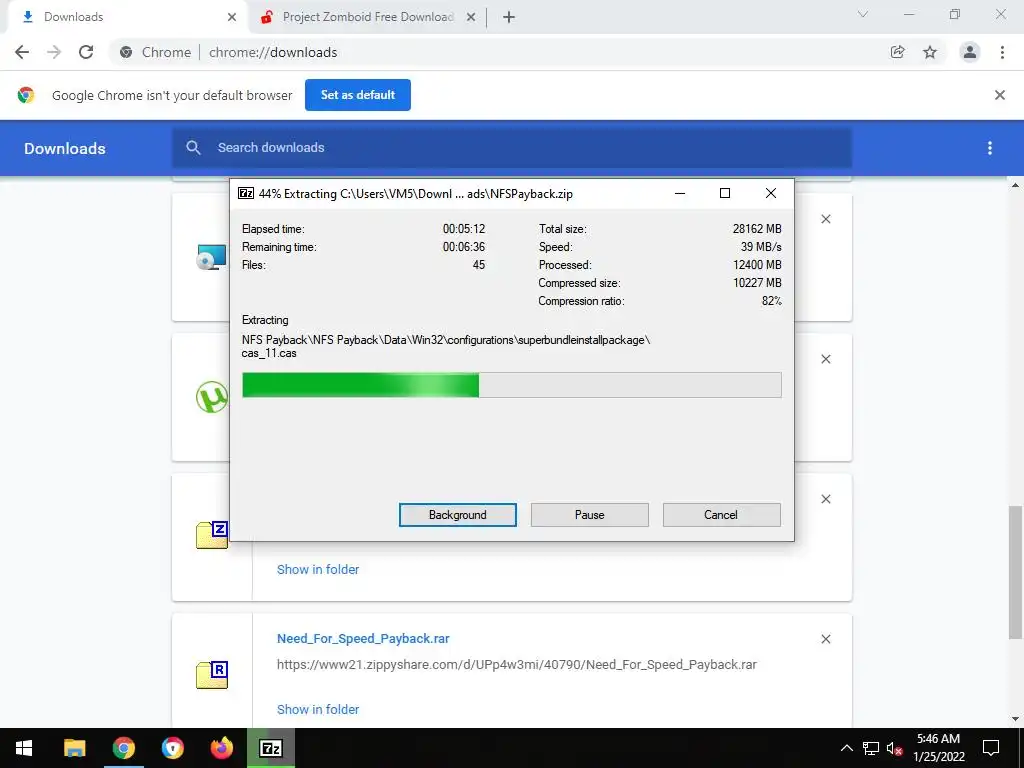Screen dimensions: 1024x768
Task: Open Need_For_Speed_Payback.rar file link
Action: point(363,639)
